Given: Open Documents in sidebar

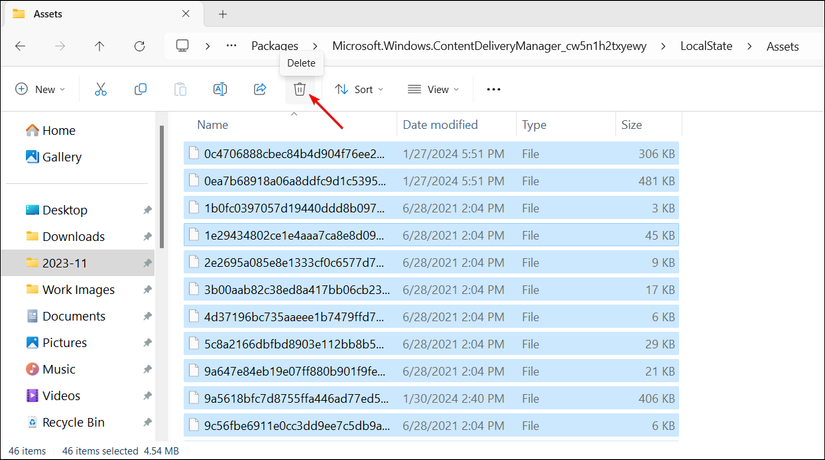Looking at the screenshot, I should 74,316.
